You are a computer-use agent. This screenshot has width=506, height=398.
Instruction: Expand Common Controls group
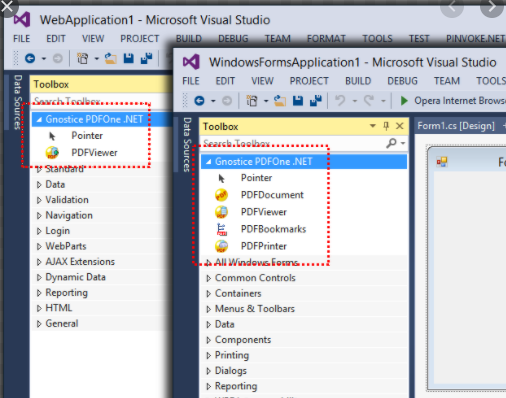pos(208,278)
